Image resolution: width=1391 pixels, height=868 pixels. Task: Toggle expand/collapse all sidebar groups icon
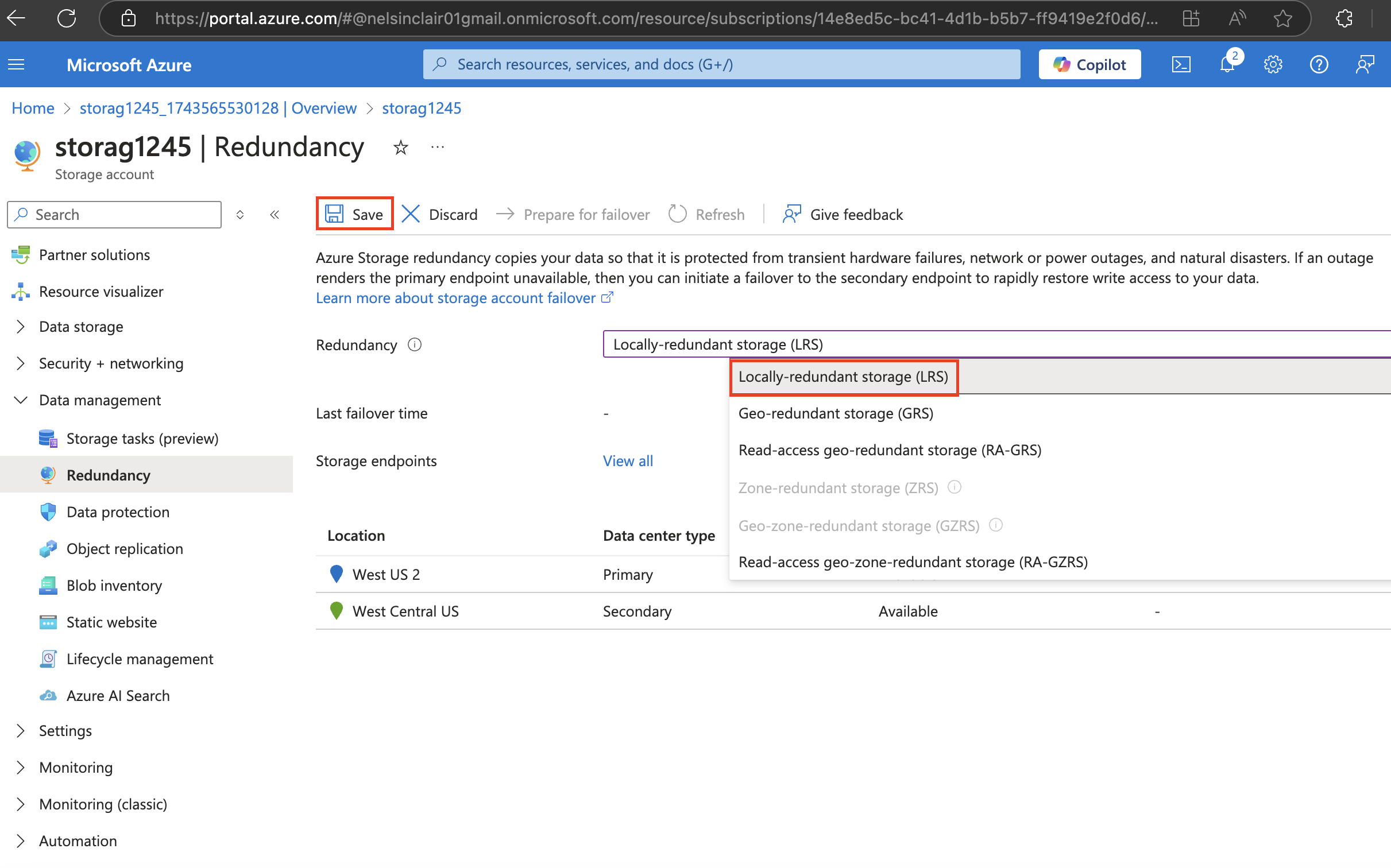(240, 215)
